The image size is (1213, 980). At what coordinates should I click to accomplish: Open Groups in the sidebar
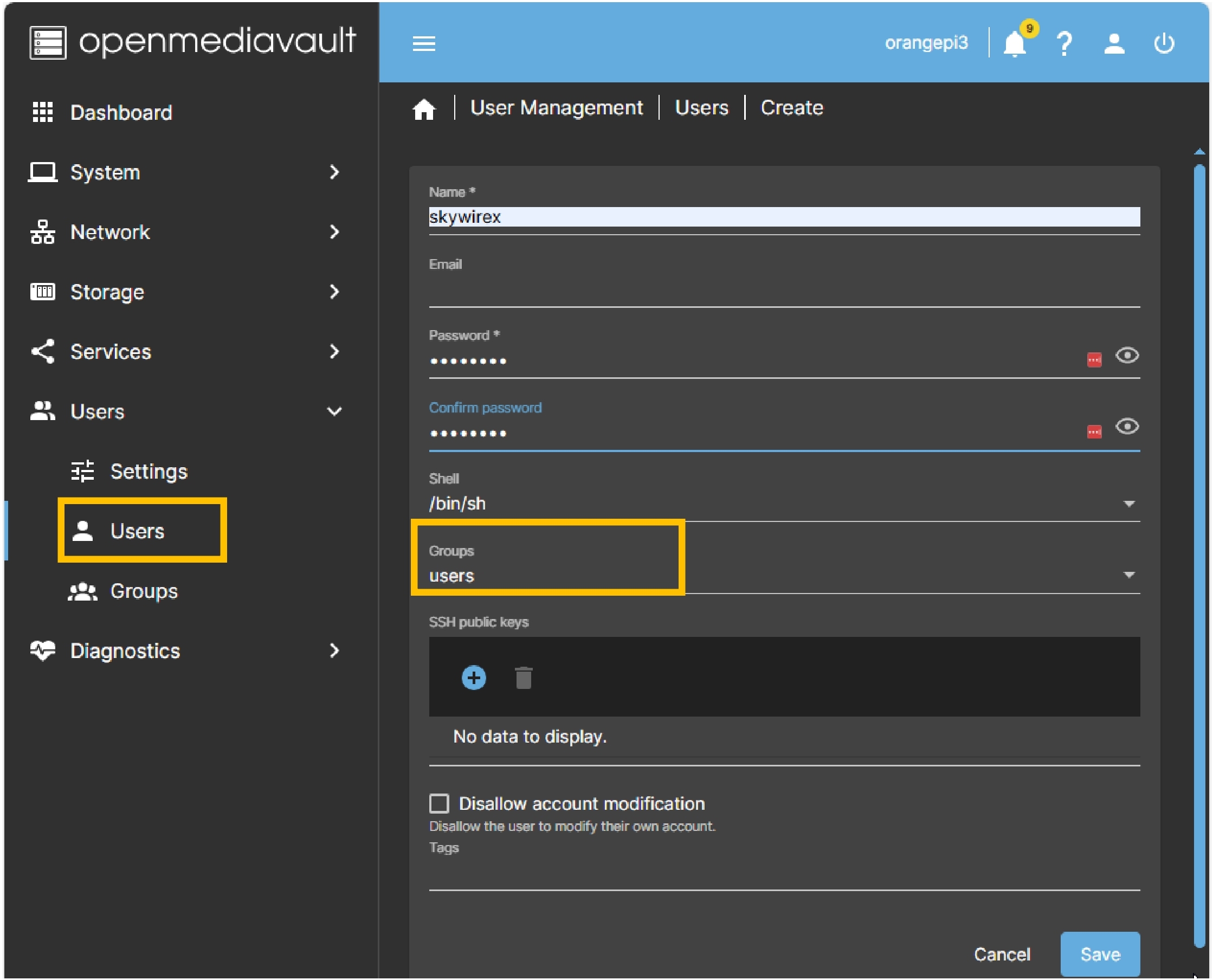144,591
